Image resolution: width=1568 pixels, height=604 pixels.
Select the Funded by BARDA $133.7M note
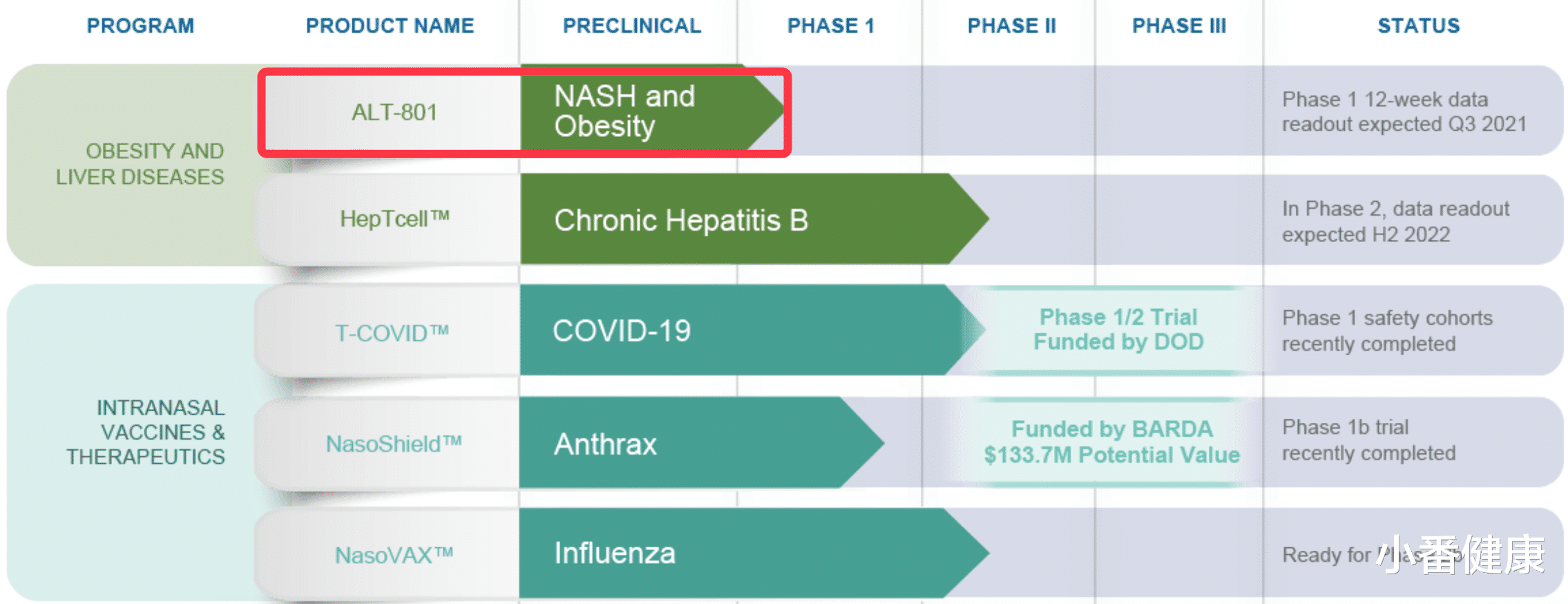(x=1111, y=442)
